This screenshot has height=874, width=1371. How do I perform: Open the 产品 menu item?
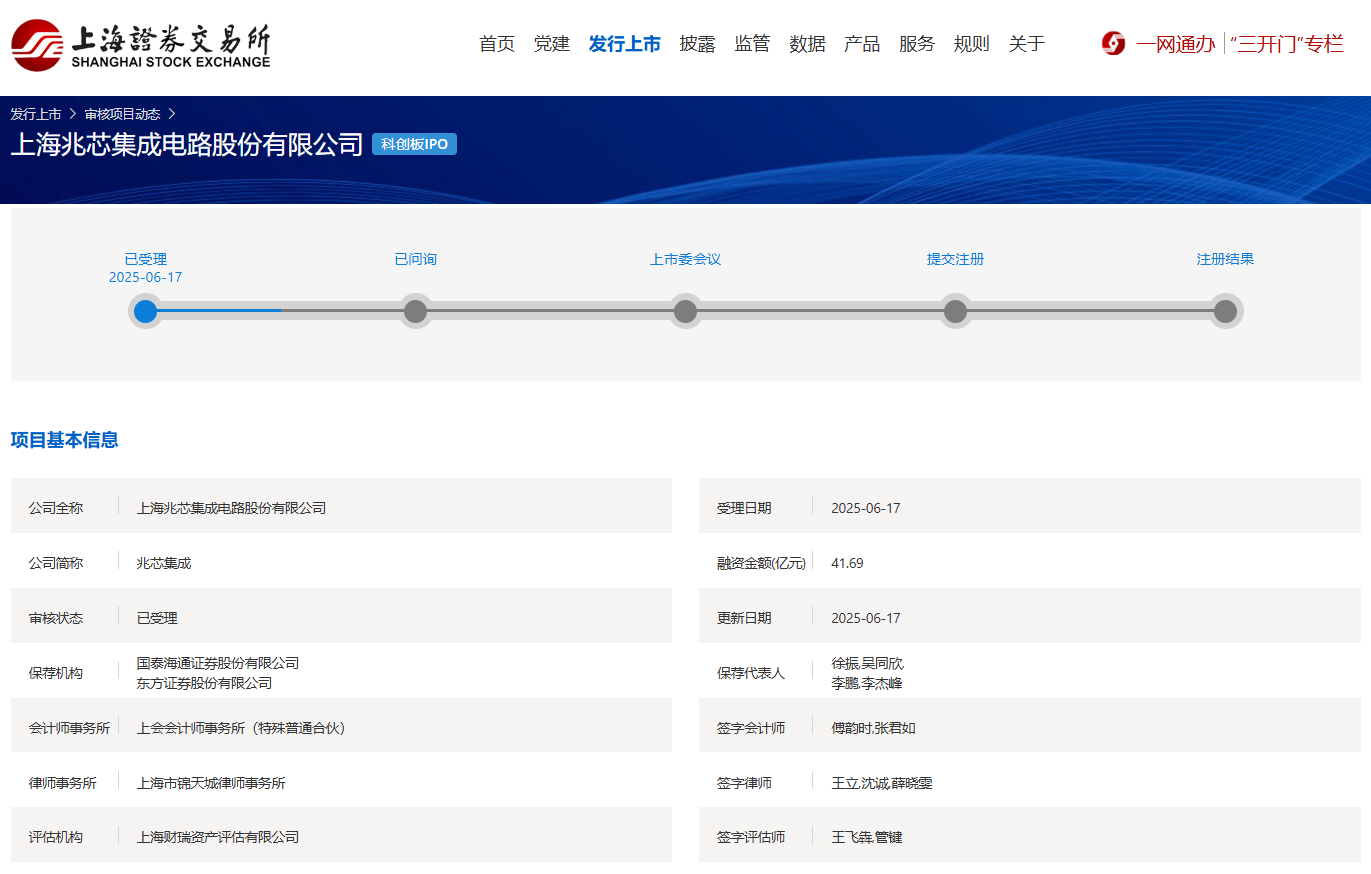click(x=862, y=44)
